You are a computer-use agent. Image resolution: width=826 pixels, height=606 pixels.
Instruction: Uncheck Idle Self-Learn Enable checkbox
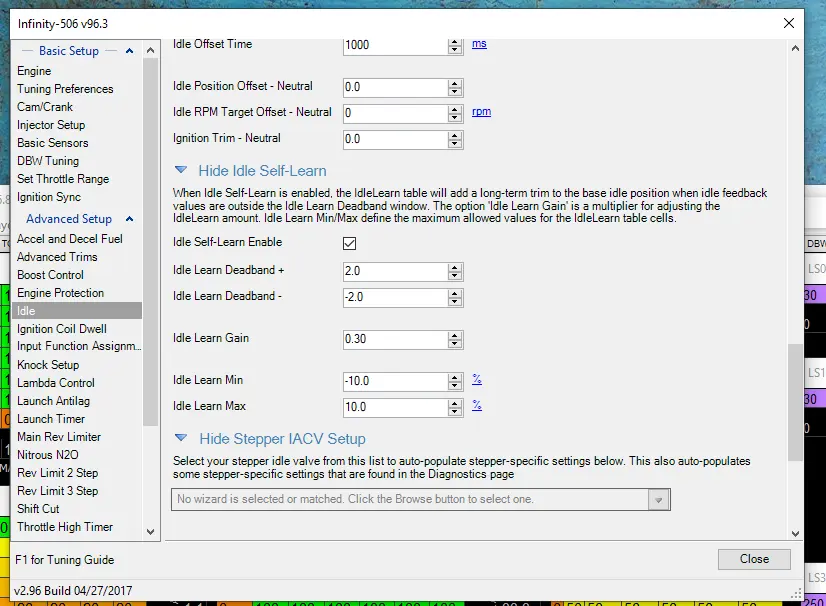(349, 243)
